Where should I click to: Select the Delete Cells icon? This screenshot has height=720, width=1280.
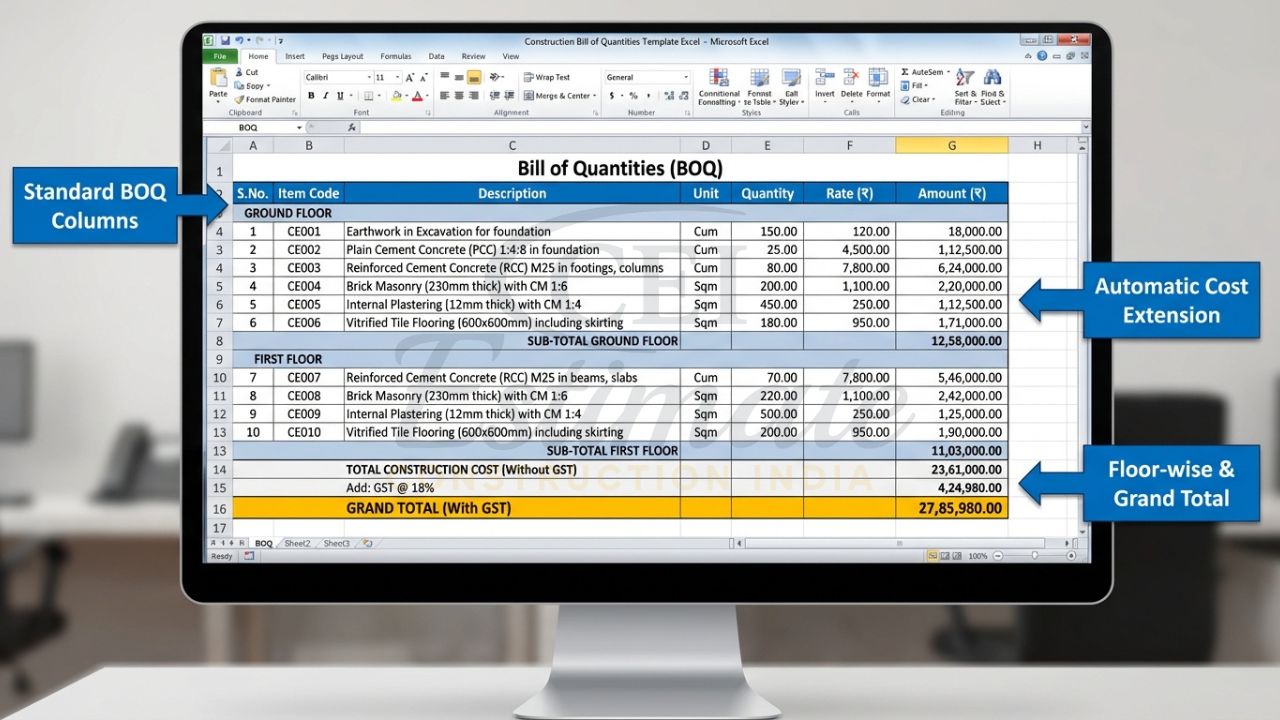tap(851, 77)
